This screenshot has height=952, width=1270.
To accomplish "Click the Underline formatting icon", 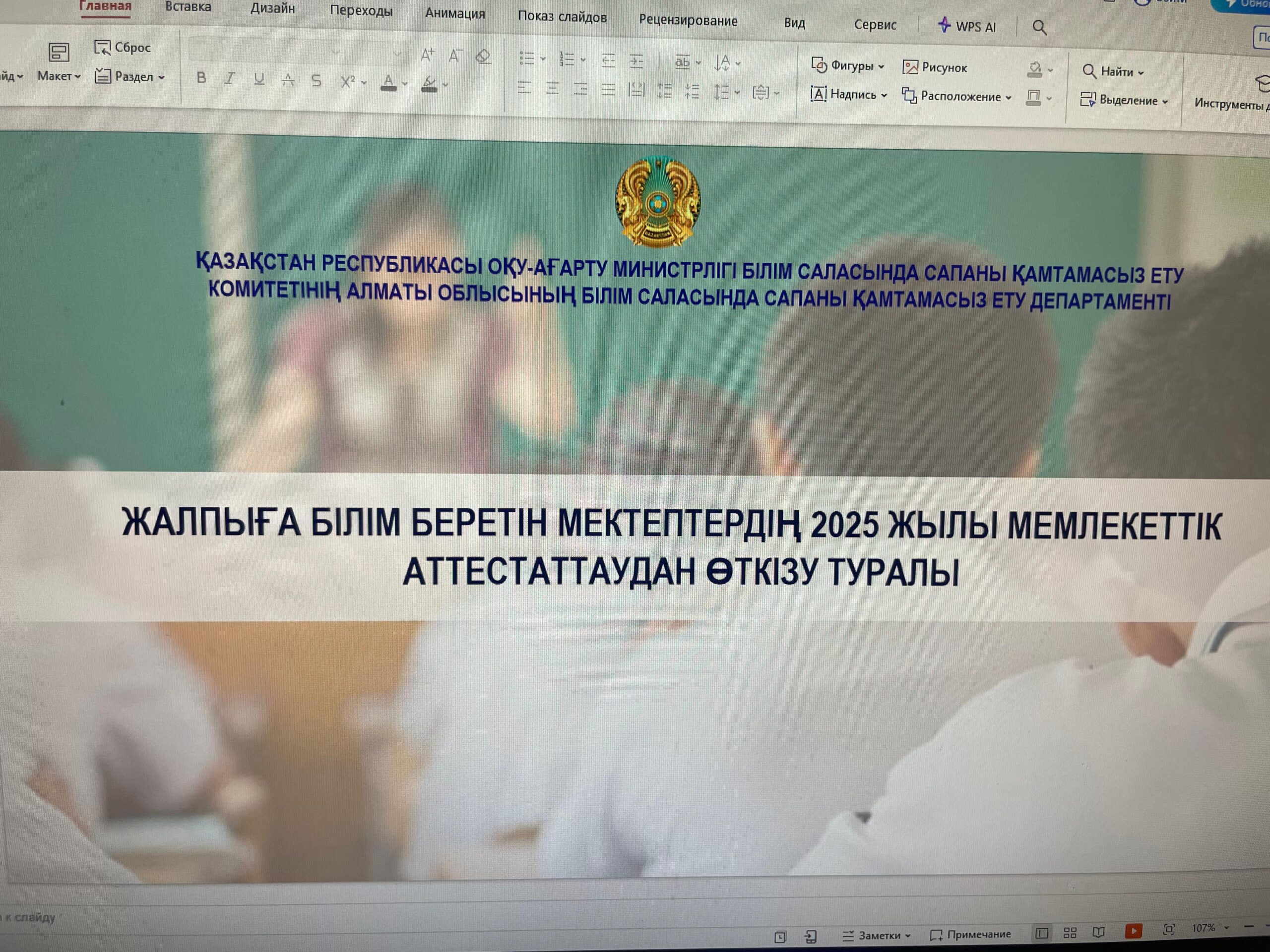I will (259, 79).
